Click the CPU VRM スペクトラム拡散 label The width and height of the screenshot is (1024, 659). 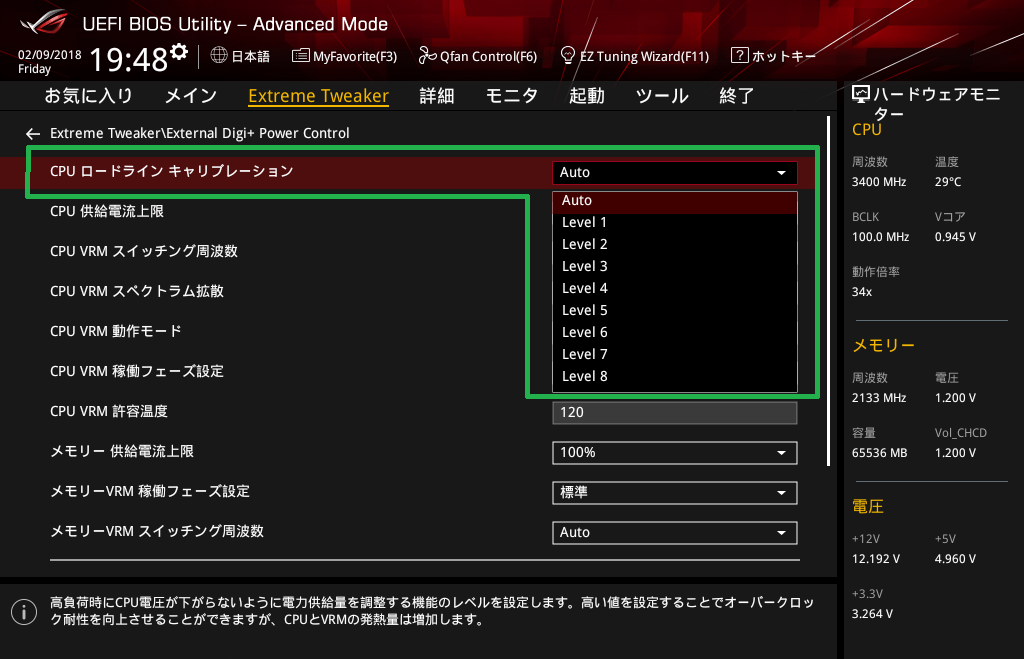point(137,291)
